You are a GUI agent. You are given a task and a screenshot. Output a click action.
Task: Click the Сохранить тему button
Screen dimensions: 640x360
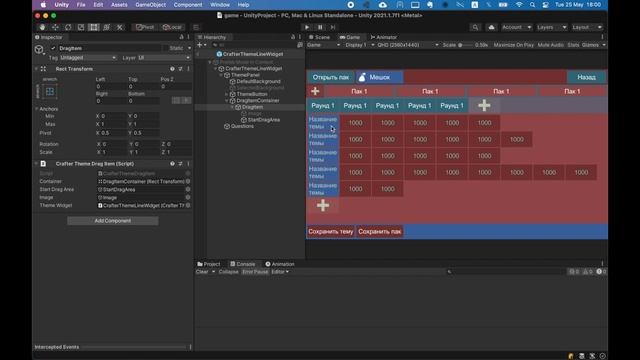click(331, 231)
